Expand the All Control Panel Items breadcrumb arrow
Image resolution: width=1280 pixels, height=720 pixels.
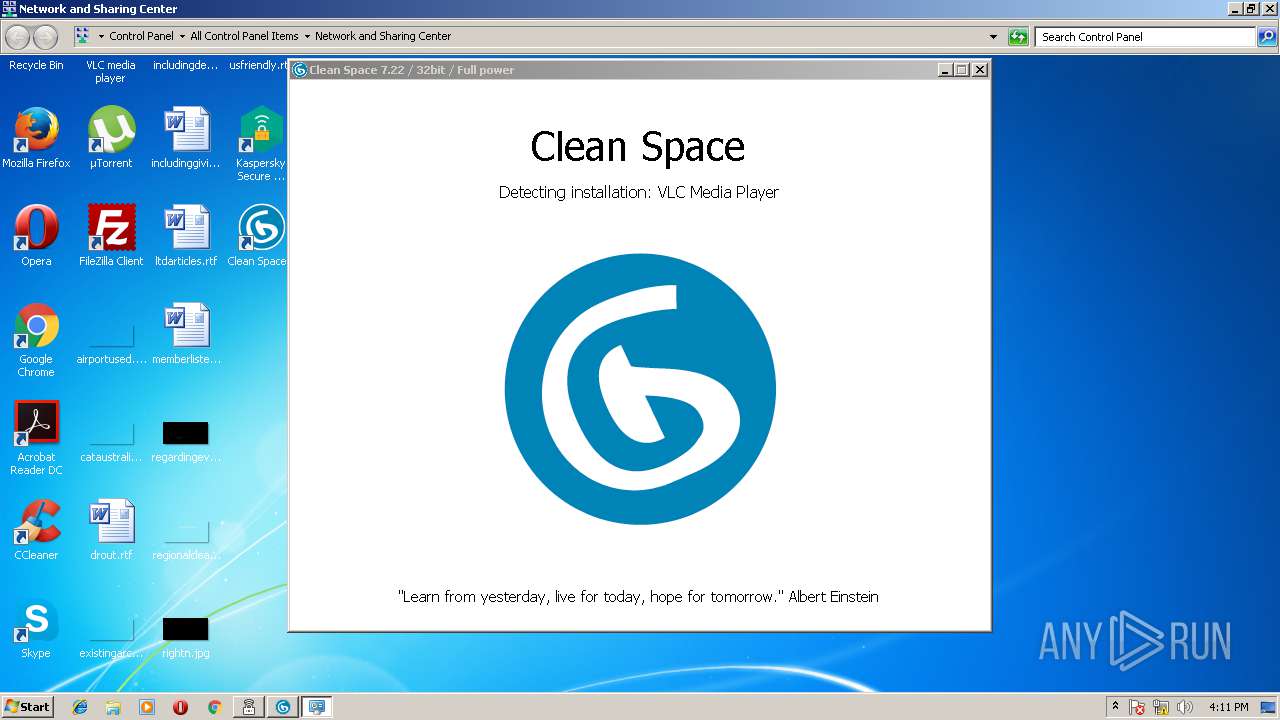pos(307,36)
